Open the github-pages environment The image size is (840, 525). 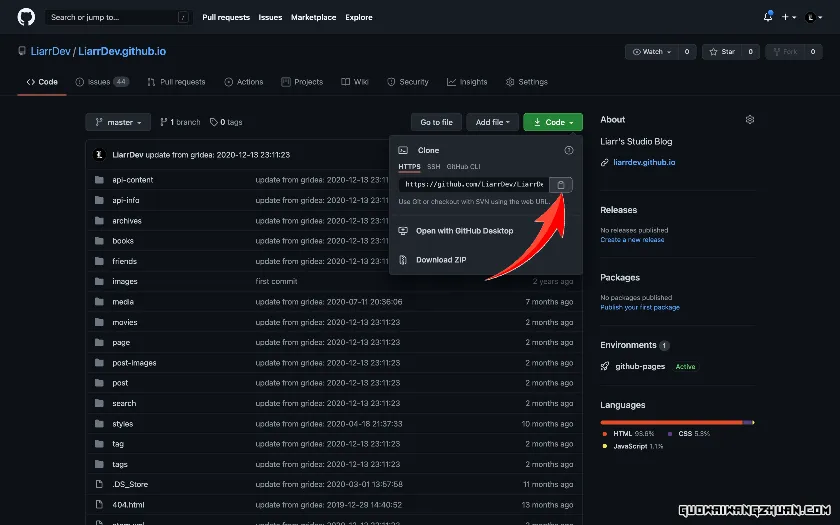tap(640, 366)
